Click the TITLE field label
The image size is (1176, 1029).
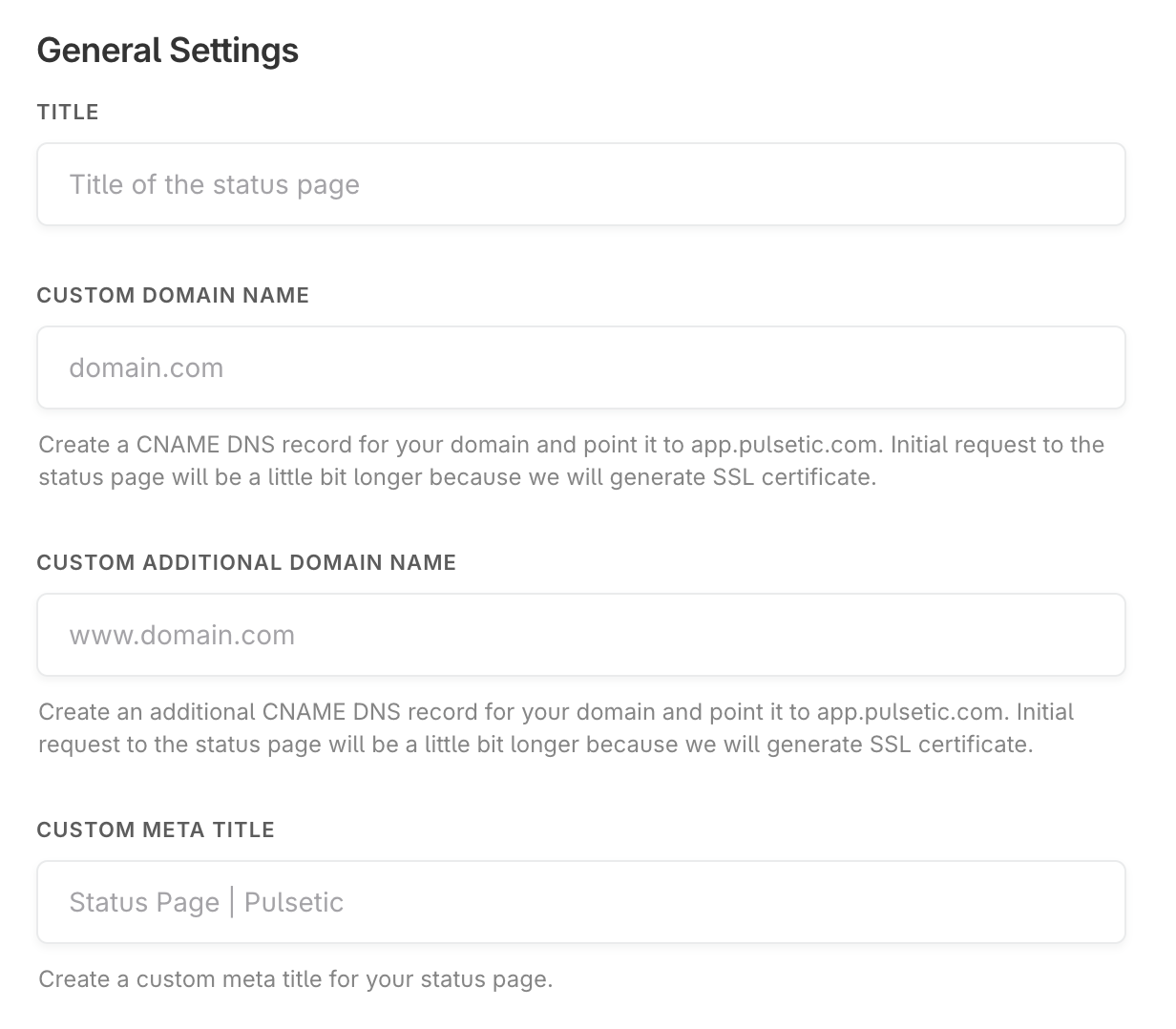point(68,112)
